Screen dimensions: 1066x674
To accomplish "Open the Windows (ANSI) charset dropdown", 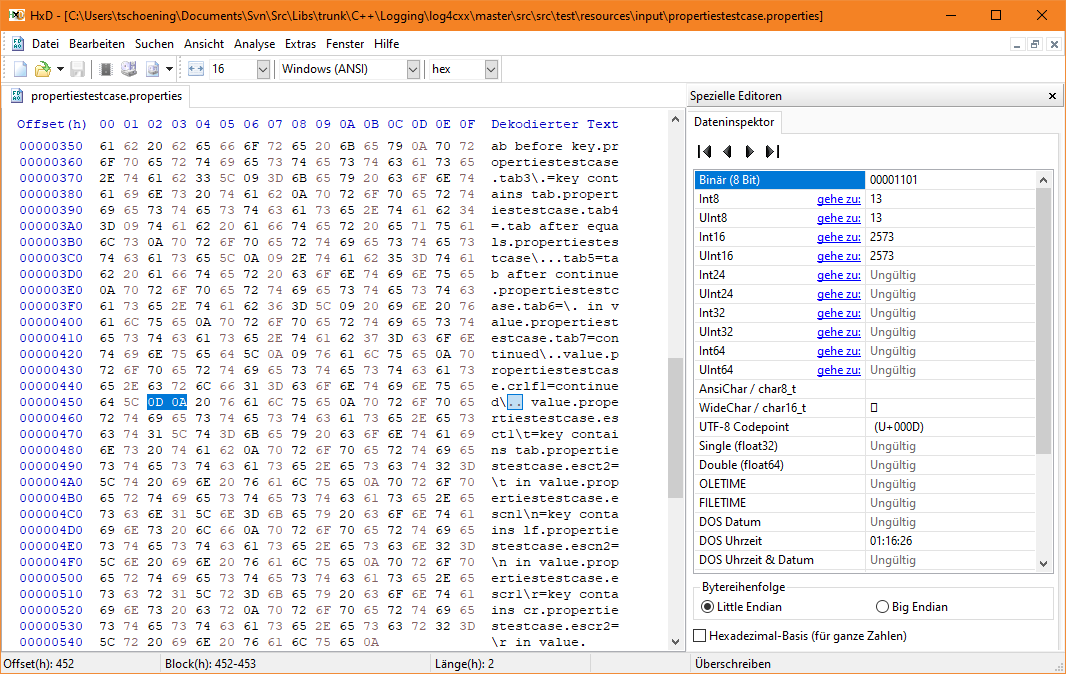I will (x=413, y=69).
